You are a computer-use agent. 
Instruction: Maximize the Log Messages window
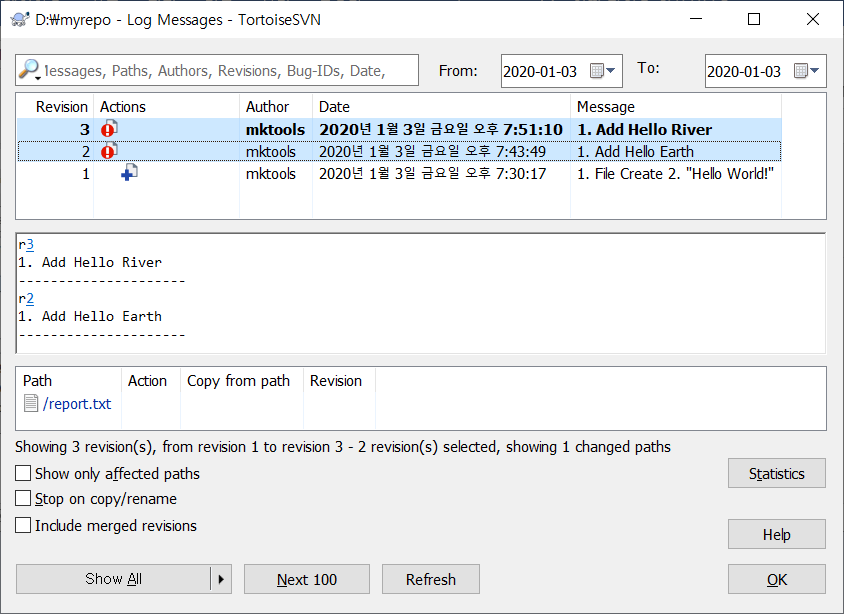pos(754,19)
